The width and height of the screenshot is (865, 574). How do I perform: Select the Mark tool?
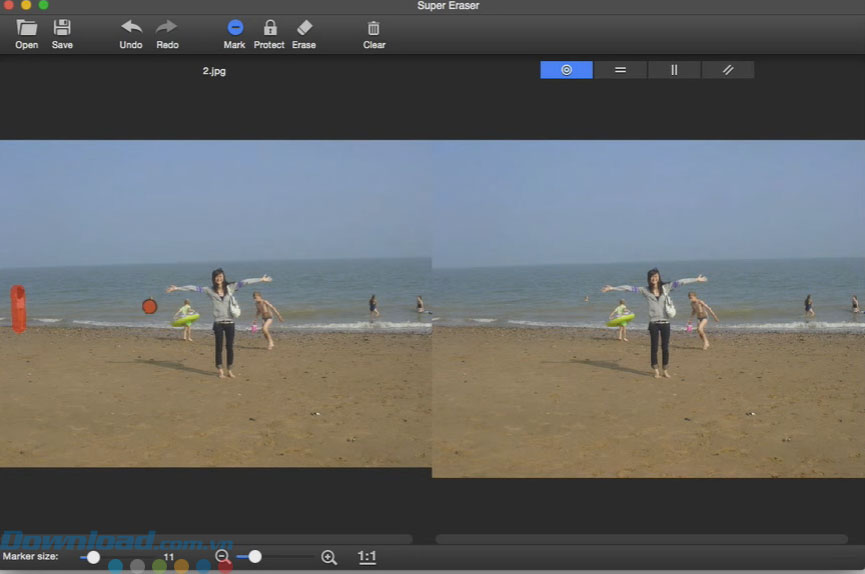pyautogui.click(x=235, y=28)
